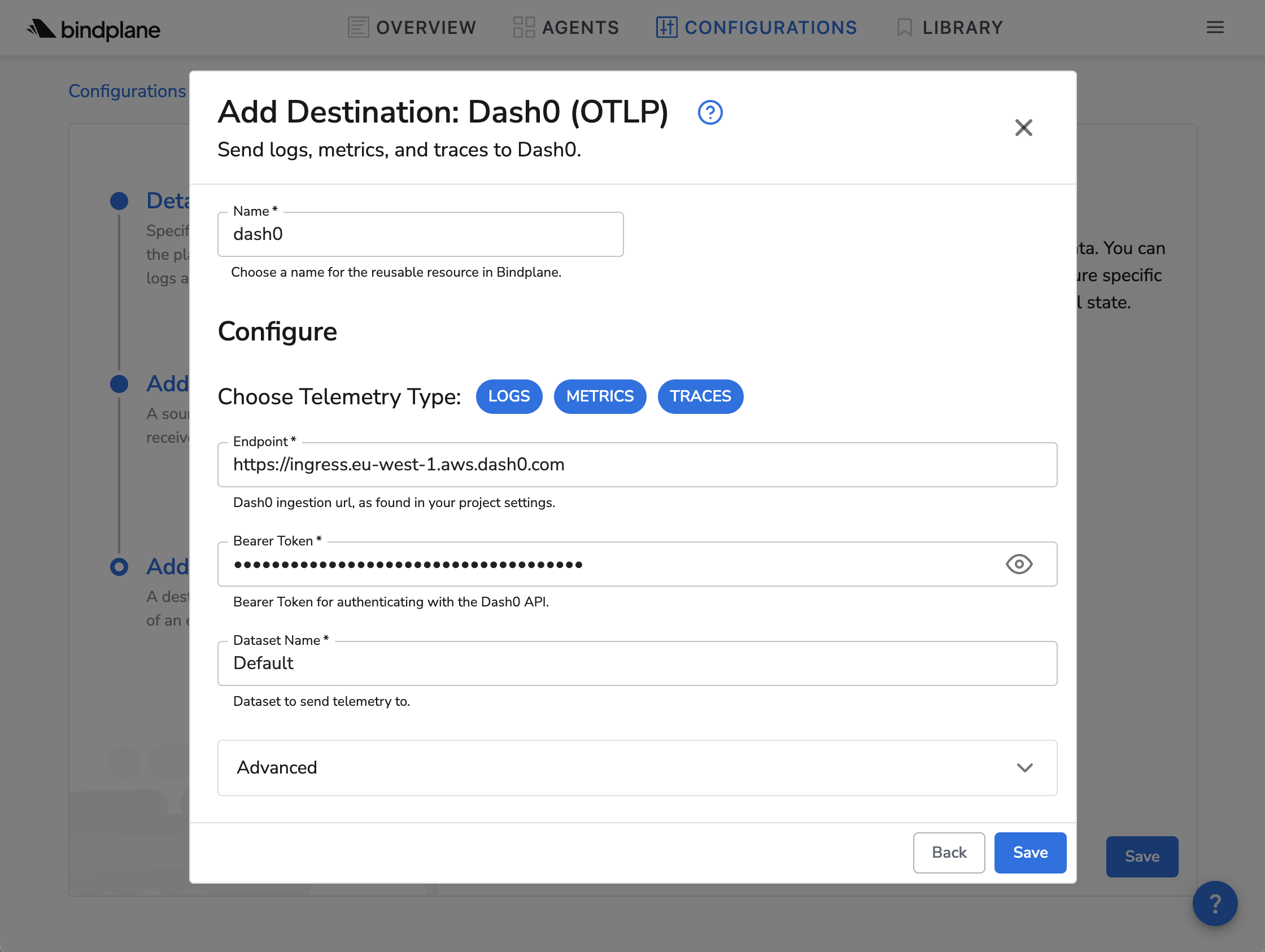Image resolution: width=1265 pixels, height=952 pixels.
Task: Edit the Name field containing dash0
Action: point(420,234)
